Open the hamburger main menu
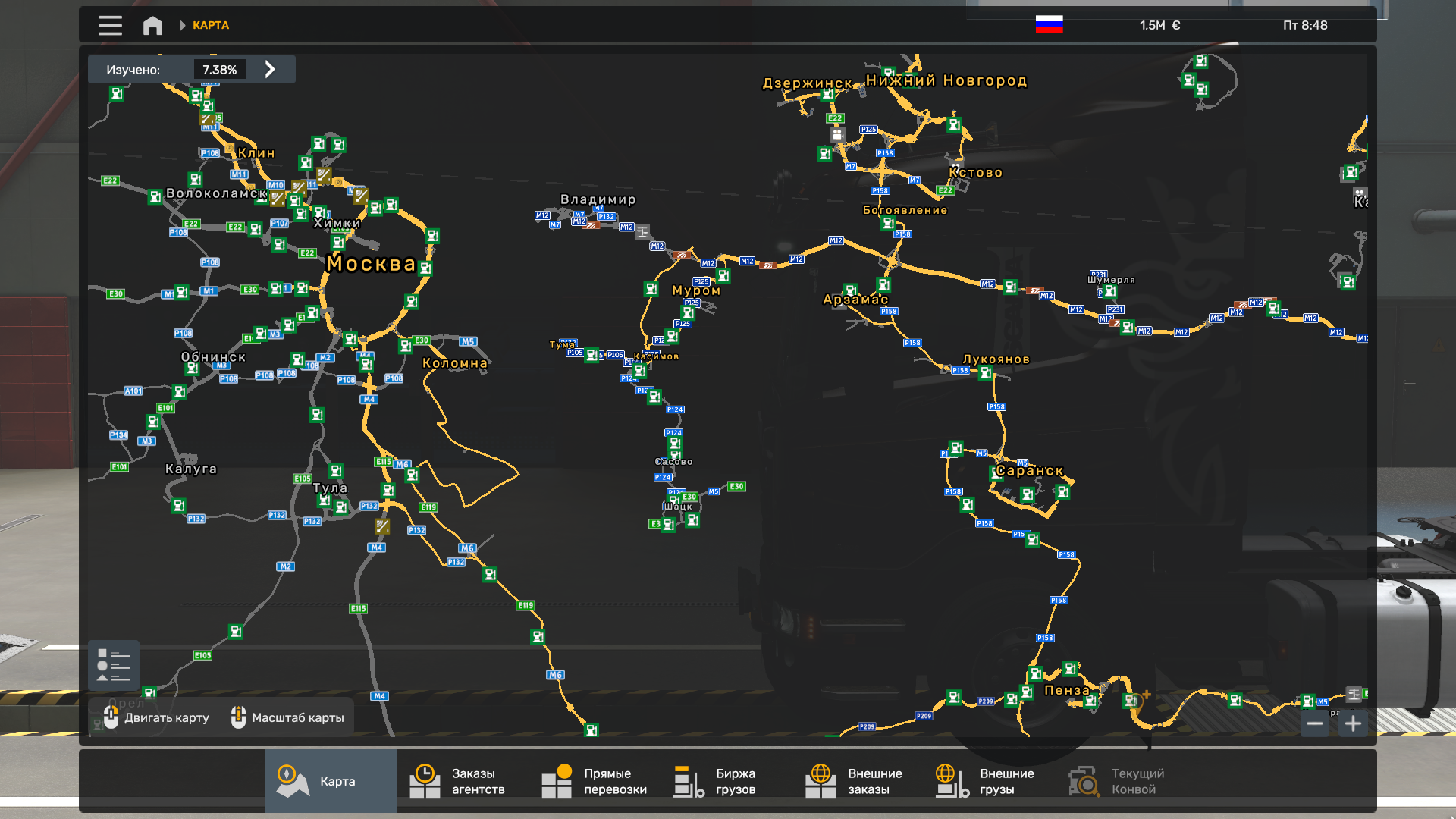The image size is (1456, 819). point(110,25)
